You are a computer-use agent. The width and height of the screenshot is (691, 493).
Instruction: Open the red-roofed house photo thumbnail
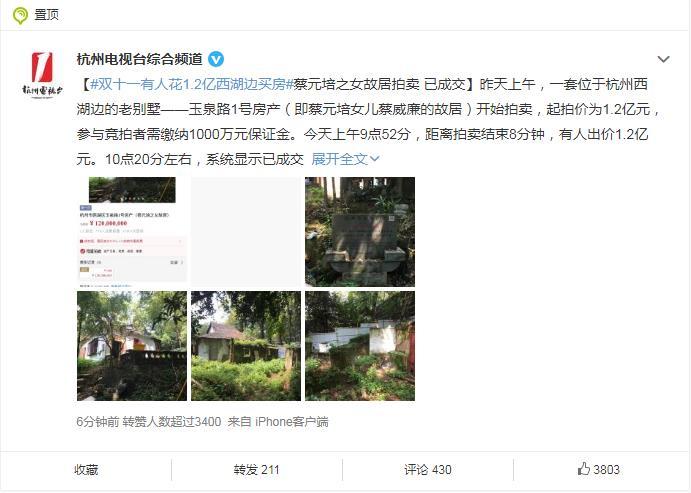(x=246, y=346)
